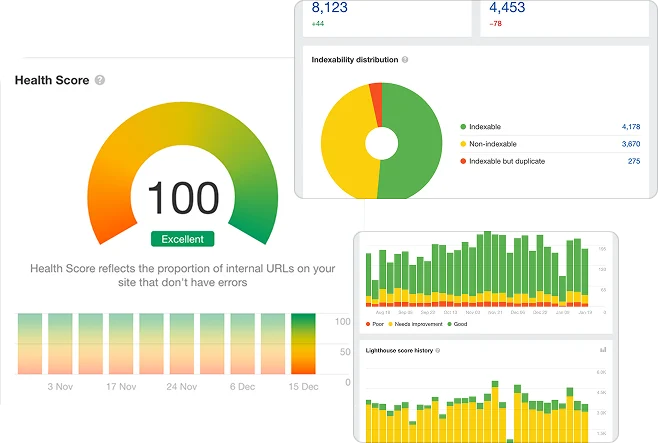Click the Needs improvement legend label
The height and width of the screenshot is (443, 658).
[418, 324]
